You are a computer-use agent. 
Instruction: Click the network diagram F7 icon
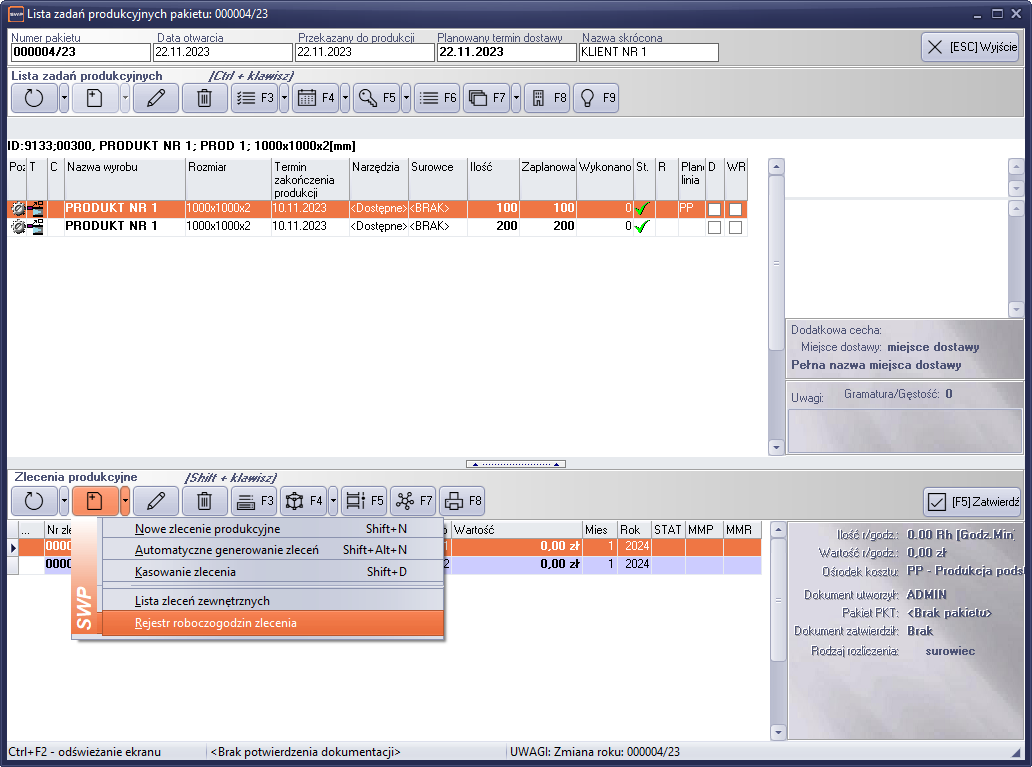tap(413, 501)
